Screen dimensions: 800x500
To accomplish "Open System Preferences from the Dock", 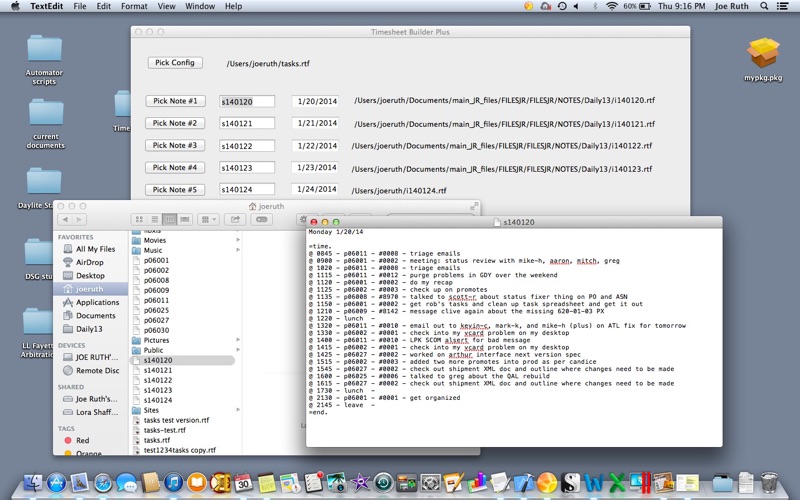I will pos(430,482).
